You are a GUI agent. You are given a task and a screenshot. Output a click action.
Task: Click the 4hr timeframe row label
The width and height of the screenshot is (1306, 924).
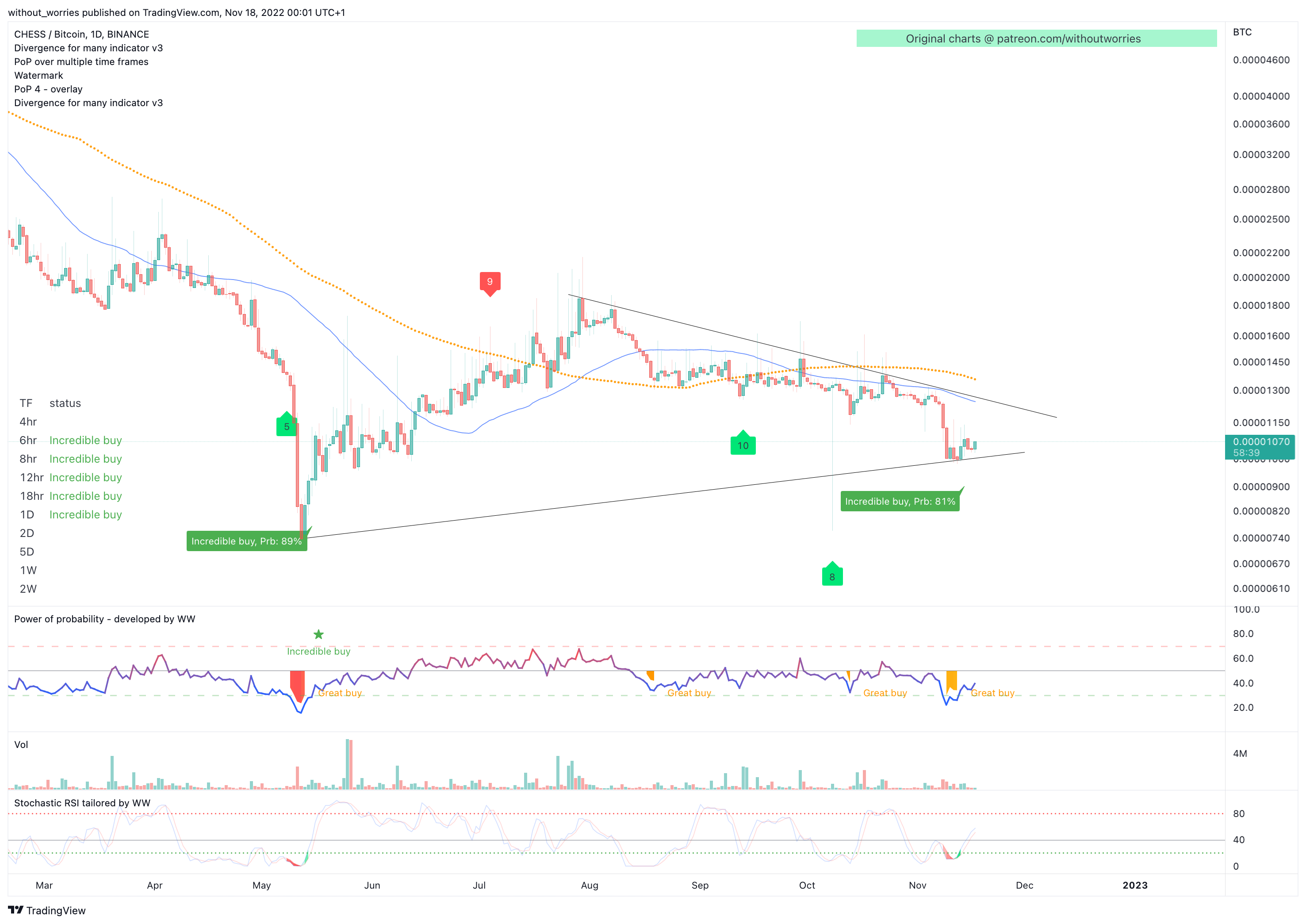(x=28, y=422)
